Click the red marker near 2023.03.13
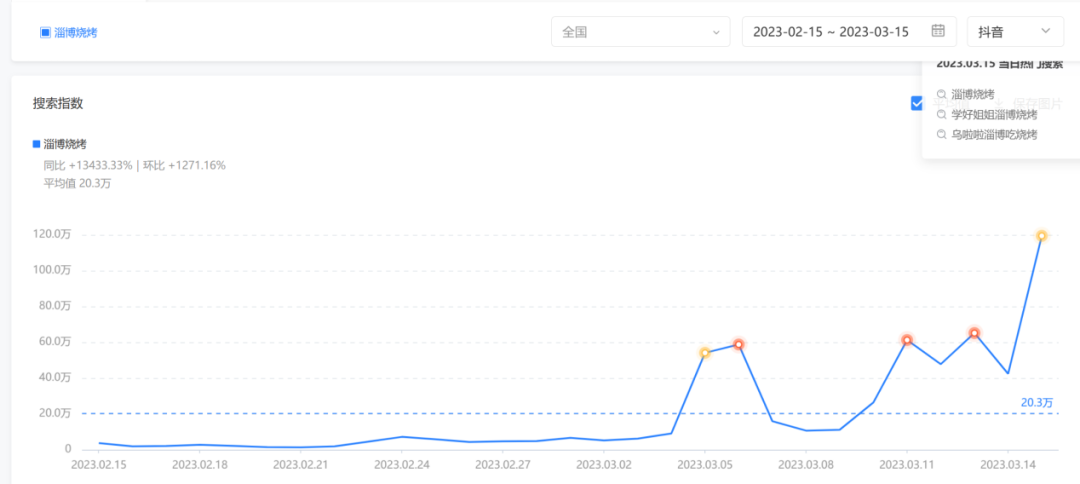Screen dimensions: 1080x484 tap(974, 333)
